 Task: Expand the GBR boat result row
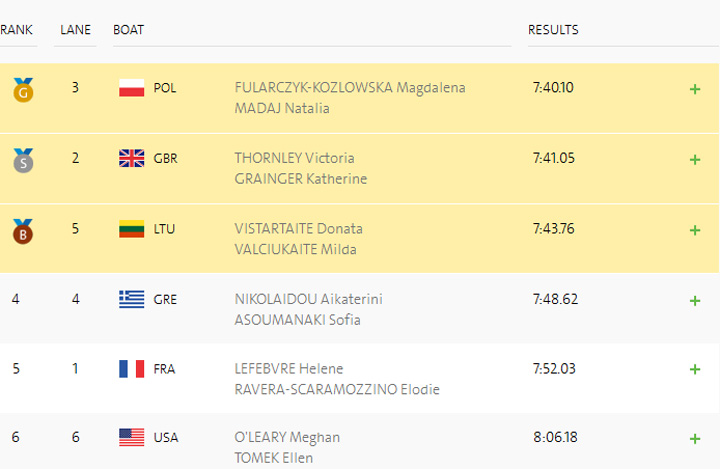(x=695, y=159)
